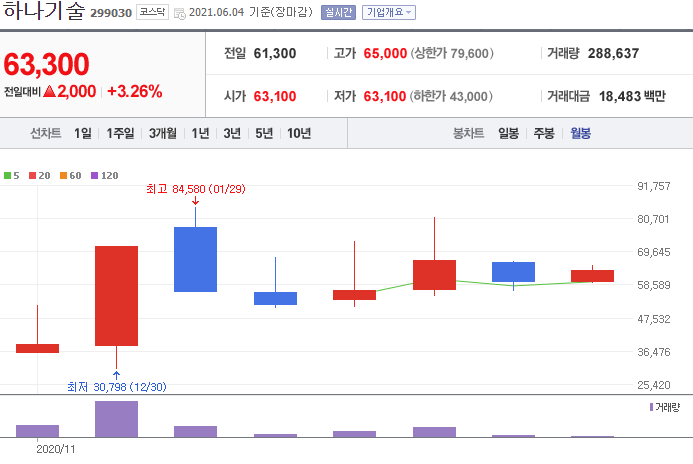Click the purple 120 moving average swatch
The width and height of the screenshot is (693, 464).
coord(94,175)
